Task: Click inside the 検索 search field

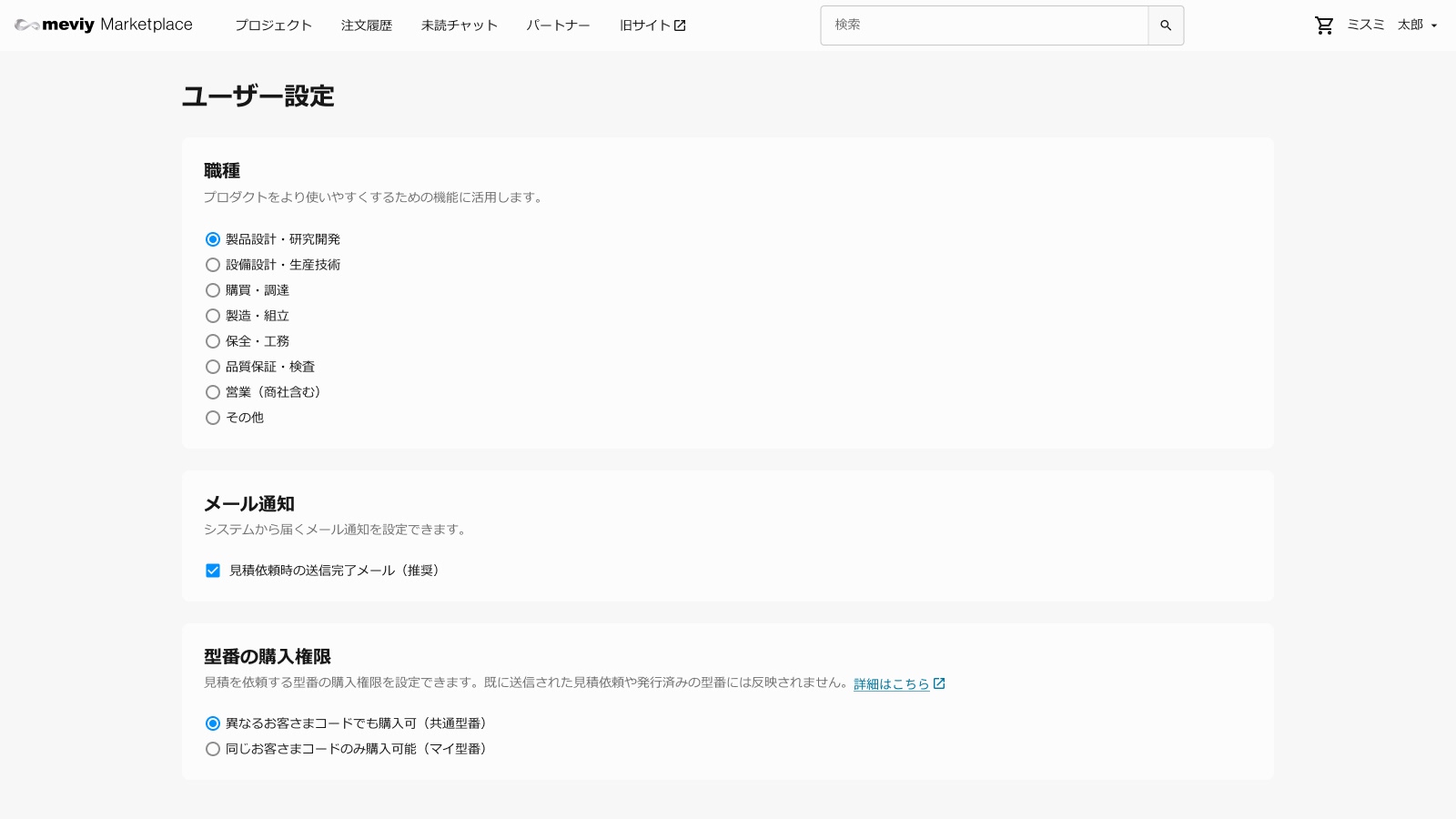Action: pyautogui.click(x=984, y=25)
